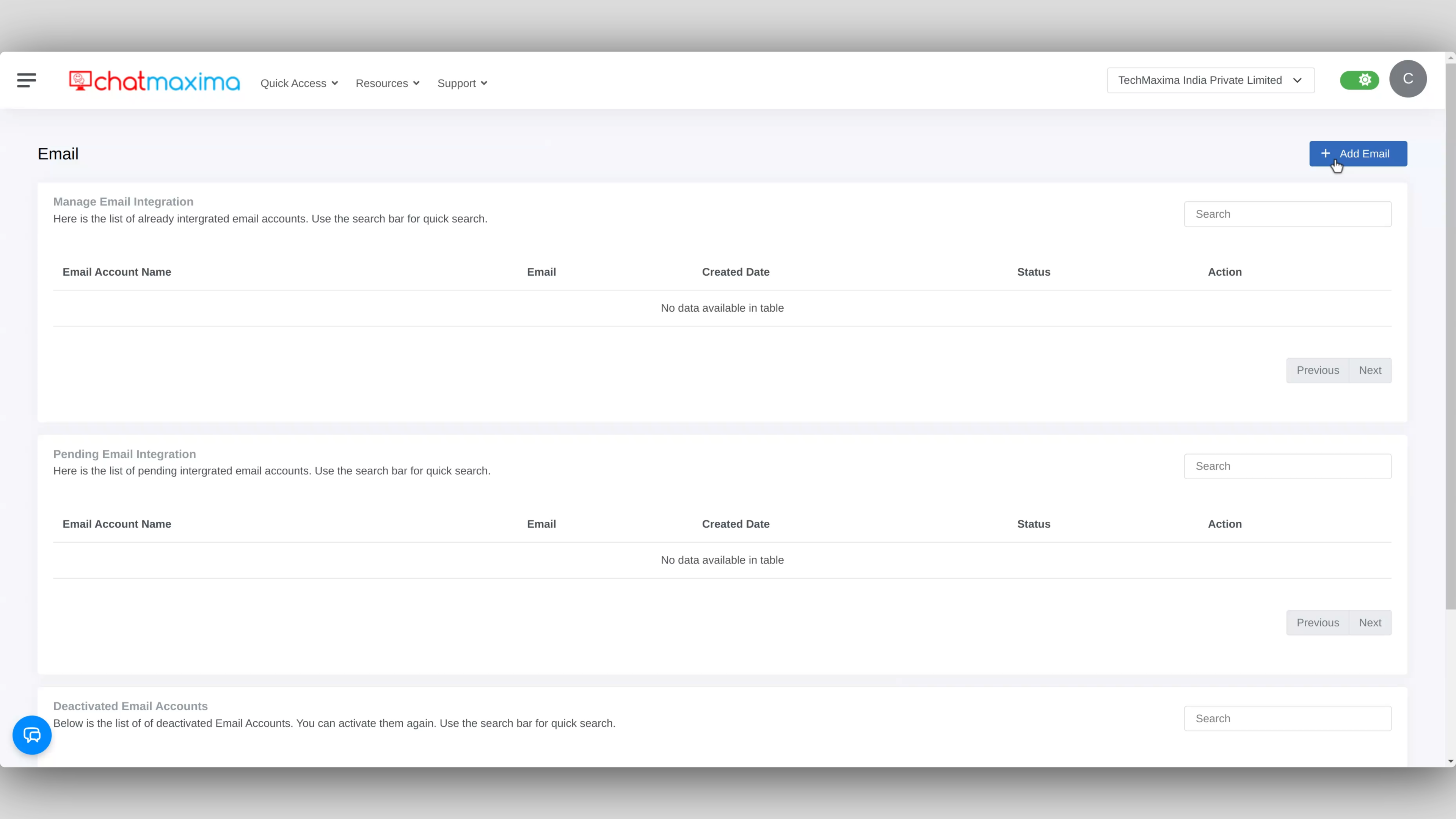Image resolution: width=1456 pixels, height=819 pixels.
Task: Click the Status column header in table
Action: pos(1033,272)
